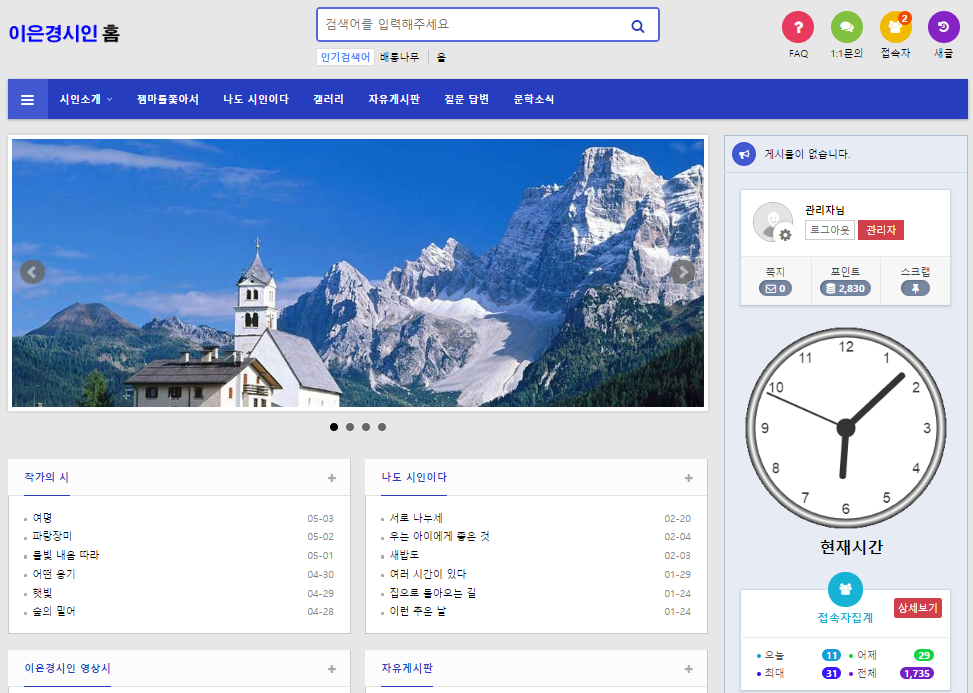
Task: Expand 나도 시인이다 section with plus
Action: tap(688, 478)
